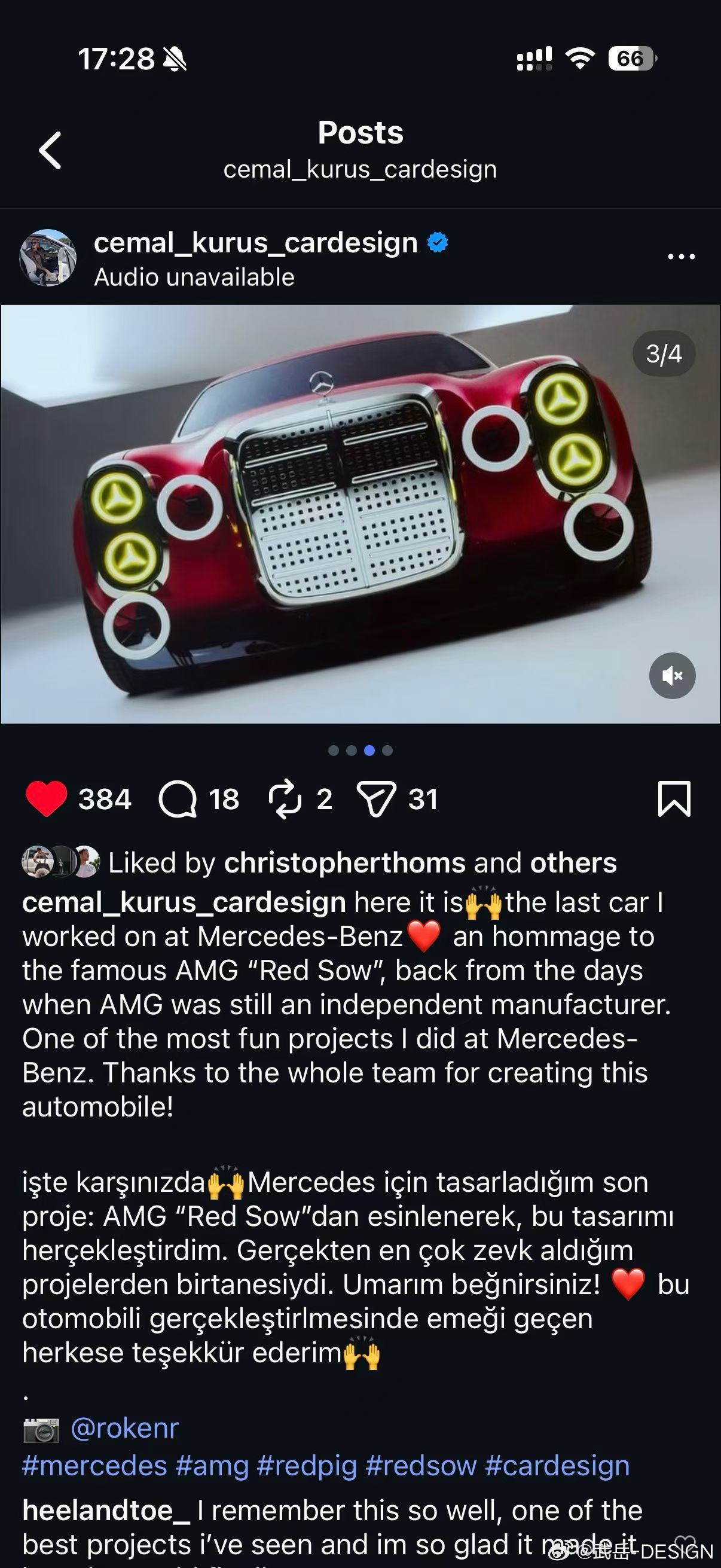Open heelandtoe_ commenter profile
This screenshot has width=721, height=1568.
tap(106, 1510)
